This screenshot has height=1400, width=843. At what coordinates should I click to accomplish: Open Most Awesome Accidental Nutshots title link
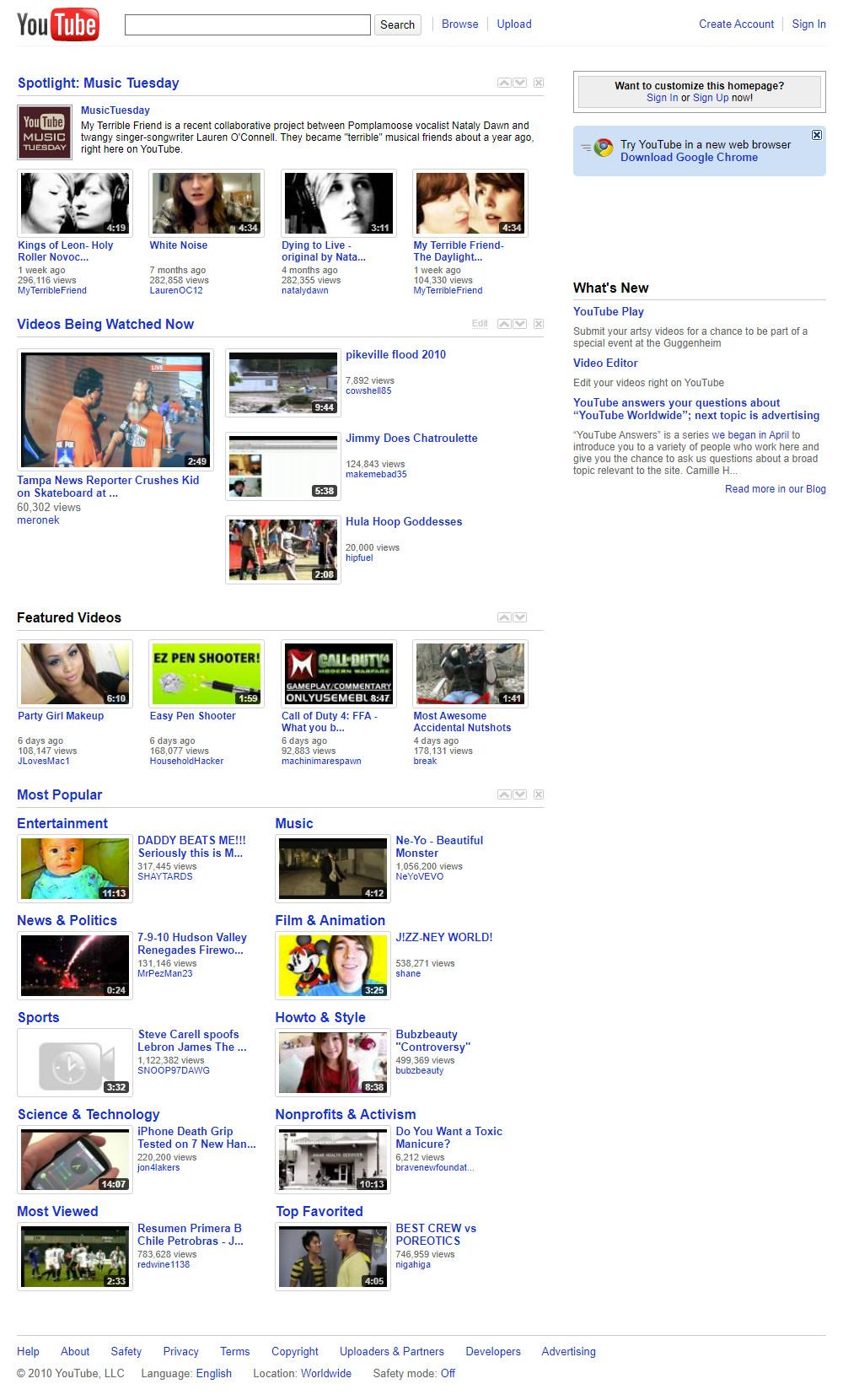(x=462, y=722)
